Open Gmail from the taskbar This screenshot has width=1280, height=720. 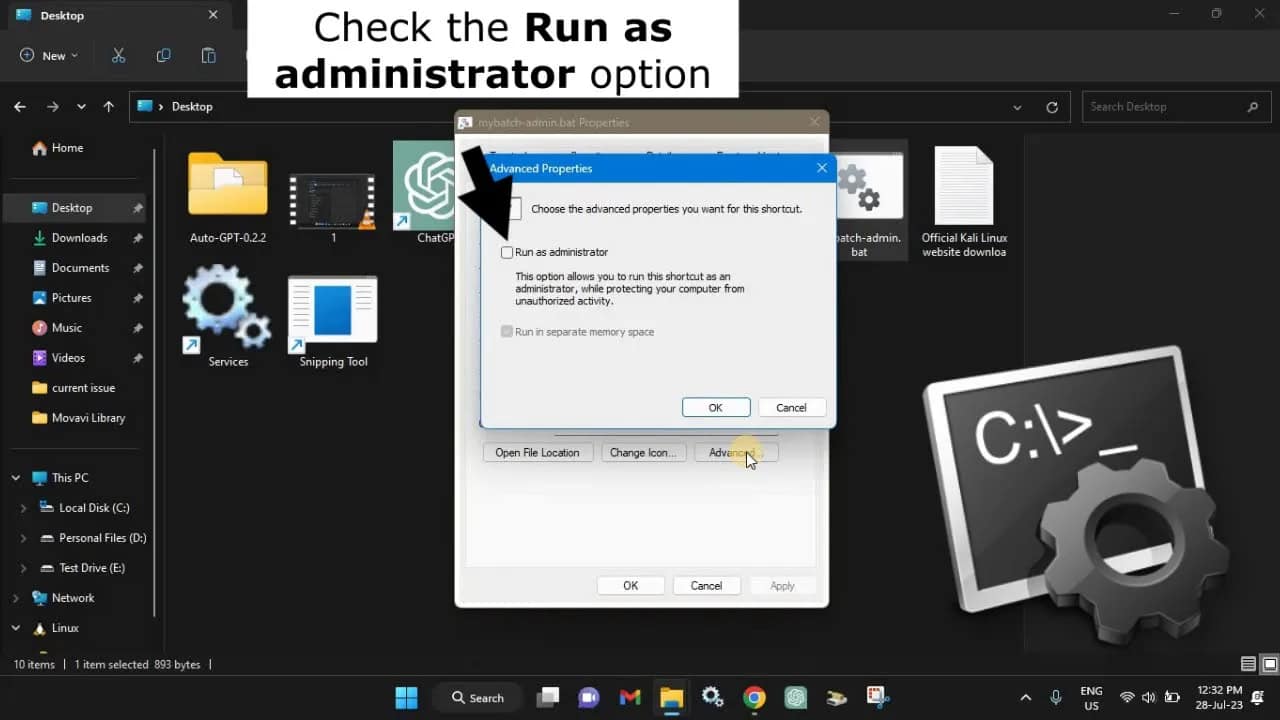pos(629,697)
